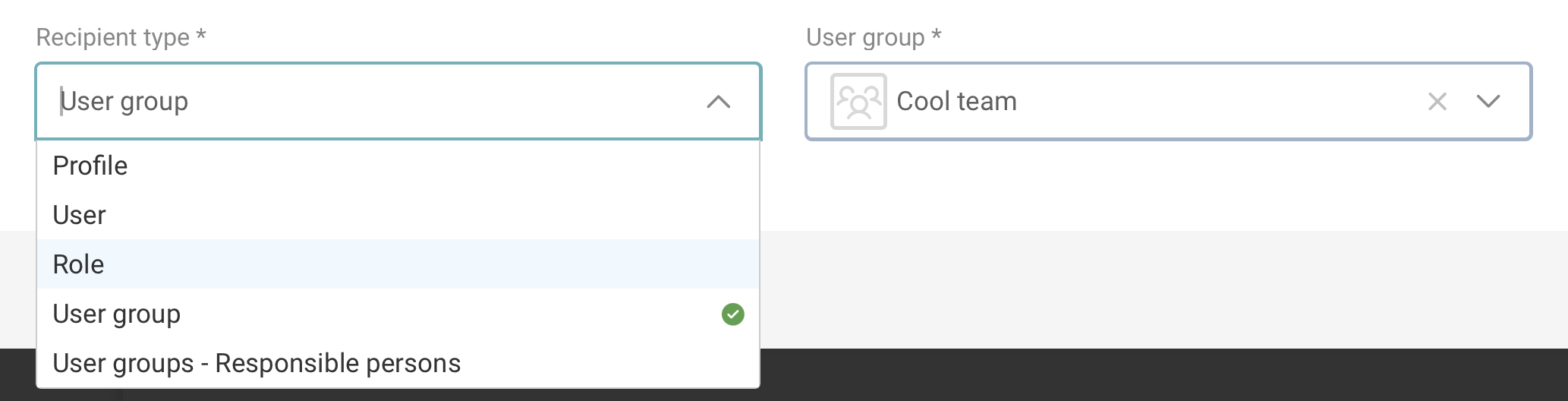Viewport: 1568px width, 401px height.
Task: Click the Cool team group avatar icon
Action: [858, 102]
